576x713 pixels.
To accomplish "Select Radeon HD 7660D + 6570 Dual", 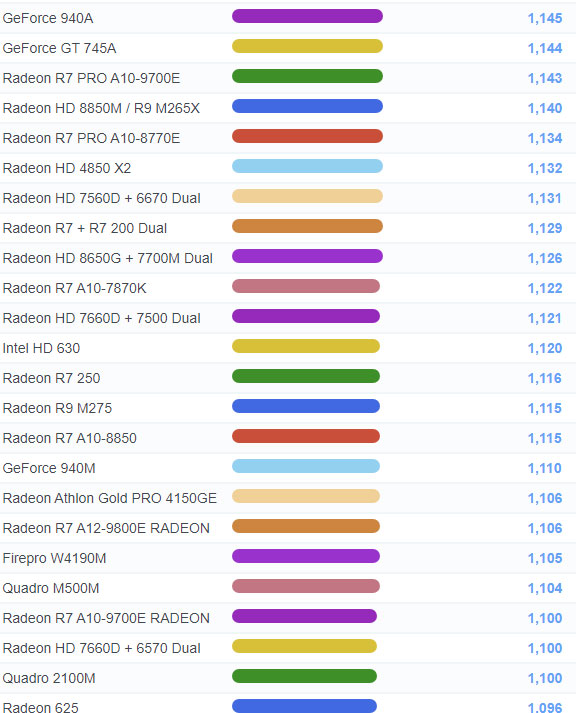I will [x=101, y=648].
